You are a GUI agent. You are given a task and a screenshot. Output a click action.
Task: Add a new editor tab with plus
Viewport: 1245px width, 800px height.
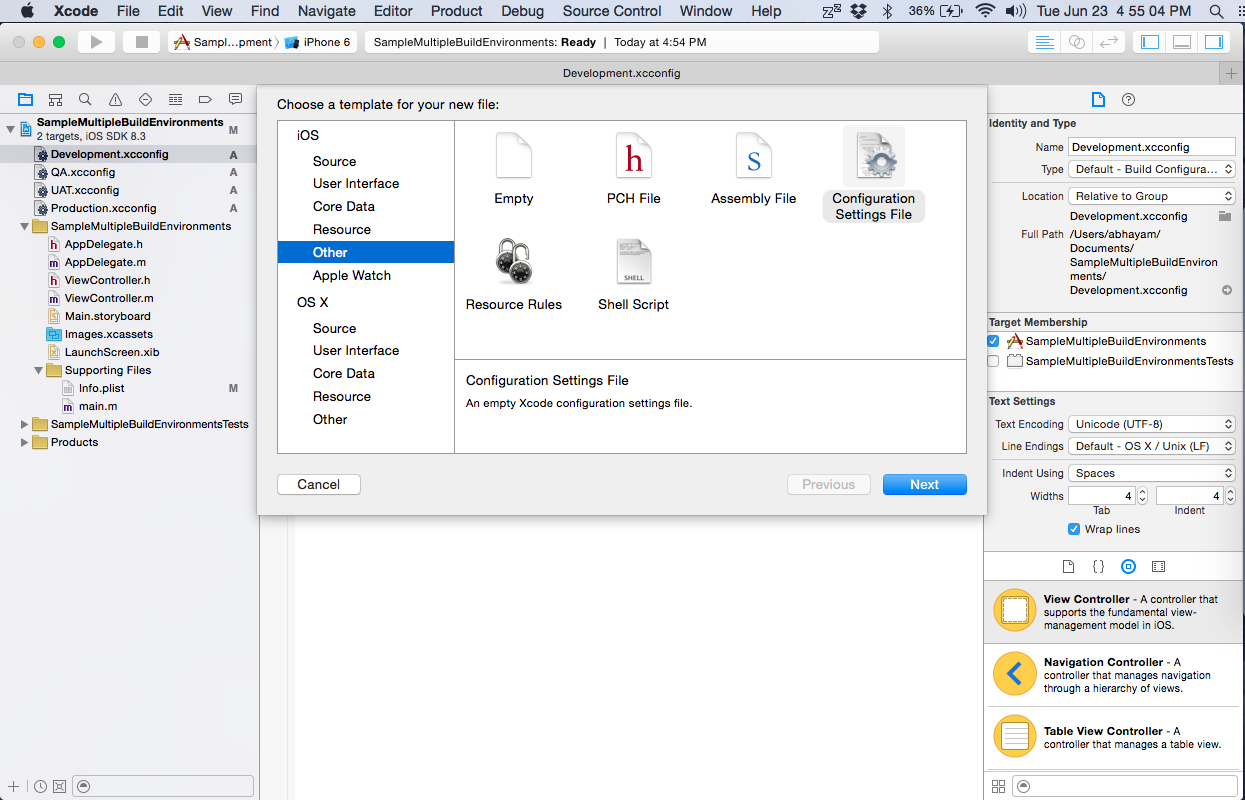coord(1232,73)
